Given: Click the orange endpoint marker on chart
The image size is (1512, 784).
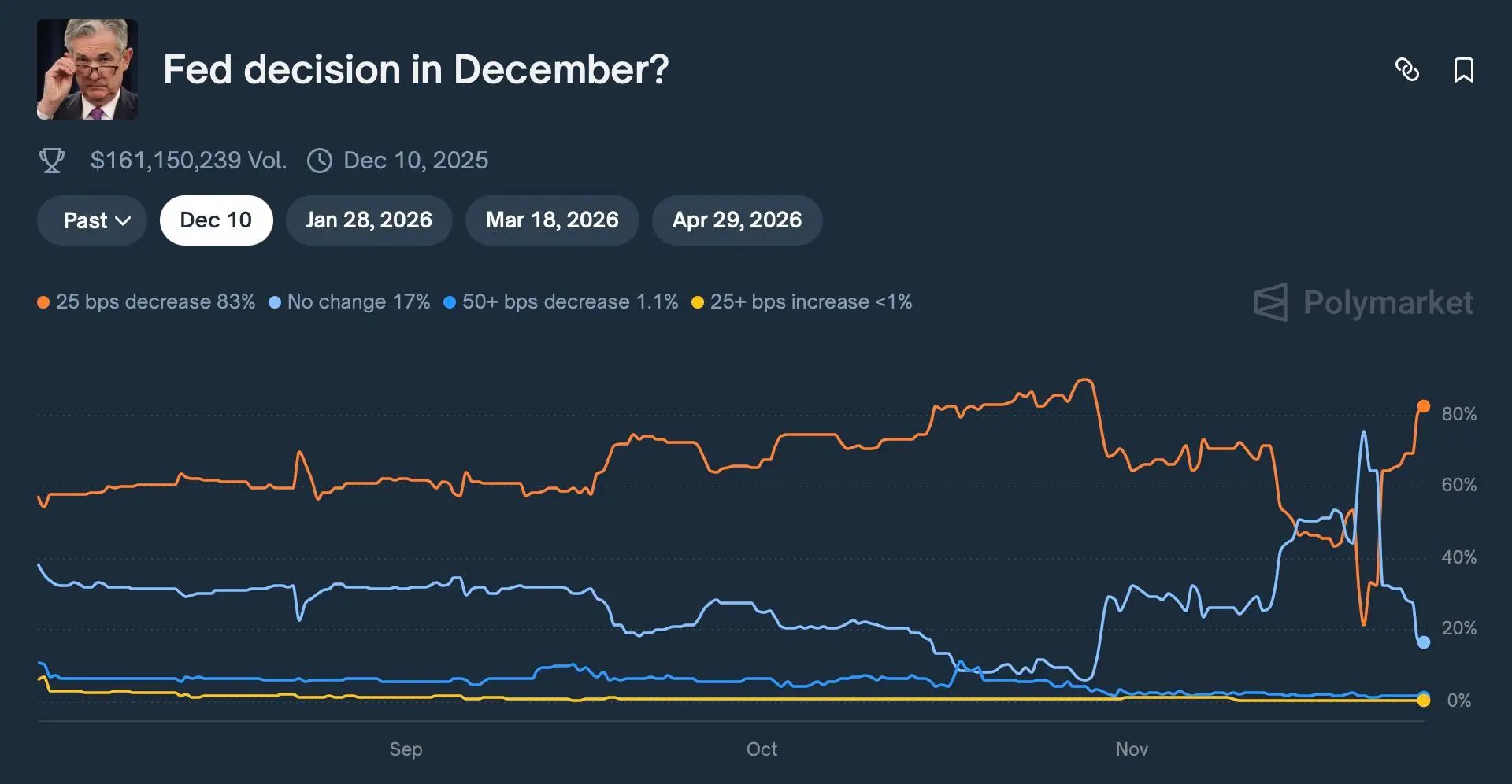Looking at the screenshot, I should click(1424, 406).
